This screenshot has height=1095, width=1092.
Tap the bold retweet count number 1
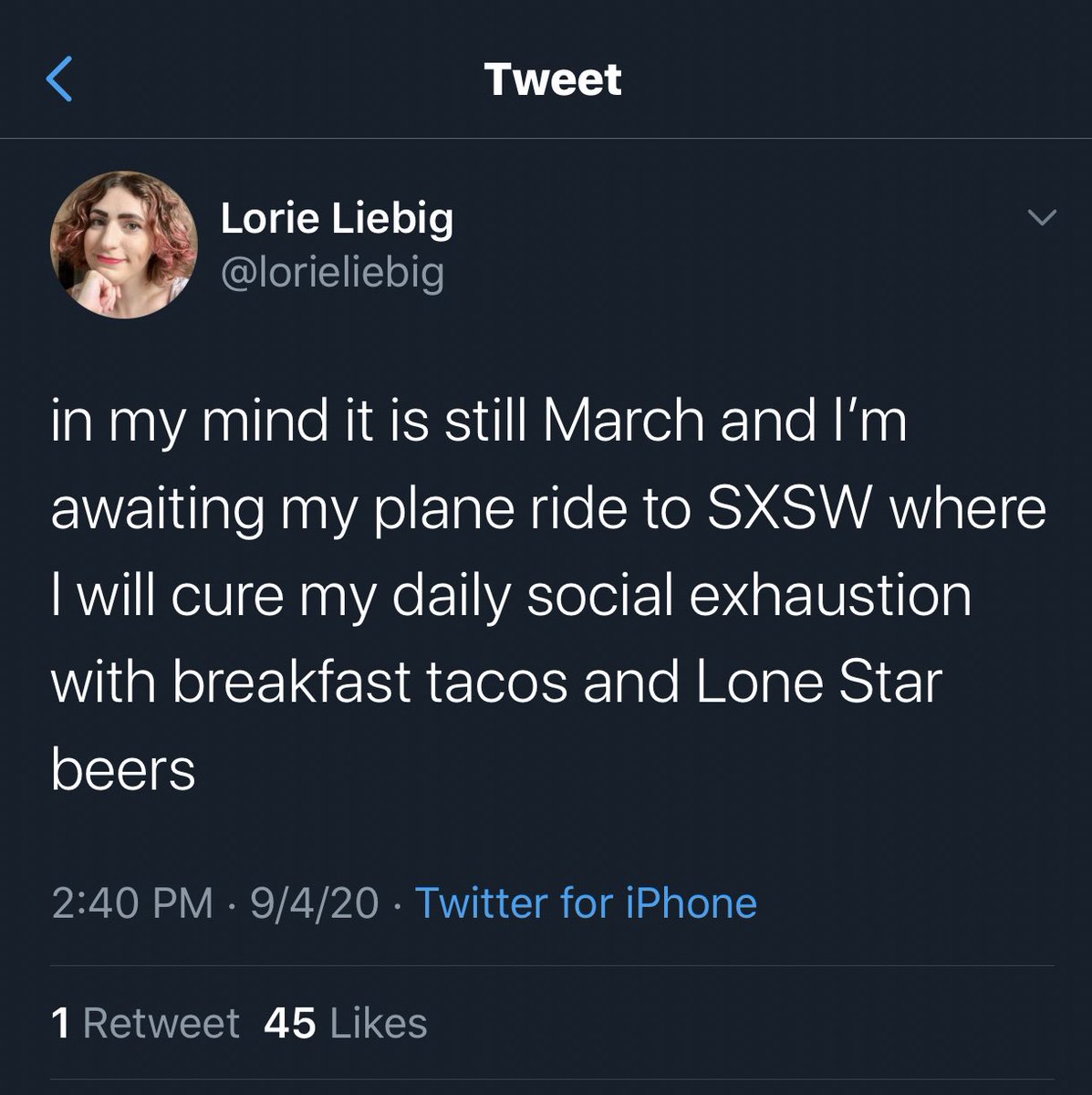click(61, 1023)
